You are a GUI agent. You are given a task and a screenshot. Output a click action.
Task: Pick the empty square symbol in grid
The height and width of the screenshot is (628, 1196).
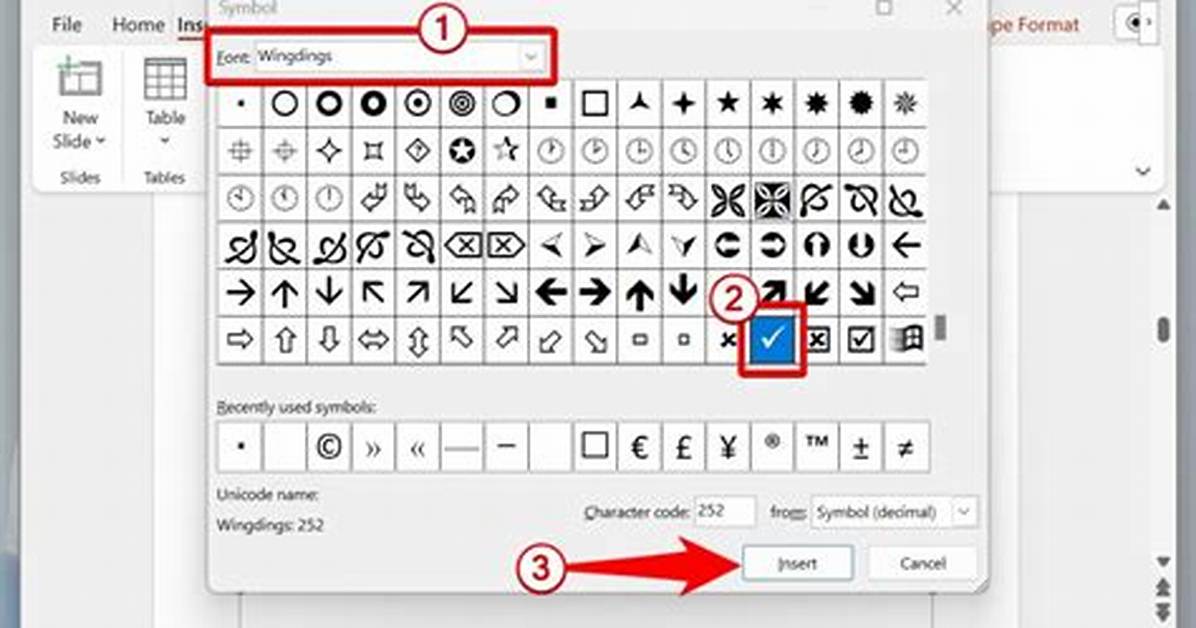595,103
